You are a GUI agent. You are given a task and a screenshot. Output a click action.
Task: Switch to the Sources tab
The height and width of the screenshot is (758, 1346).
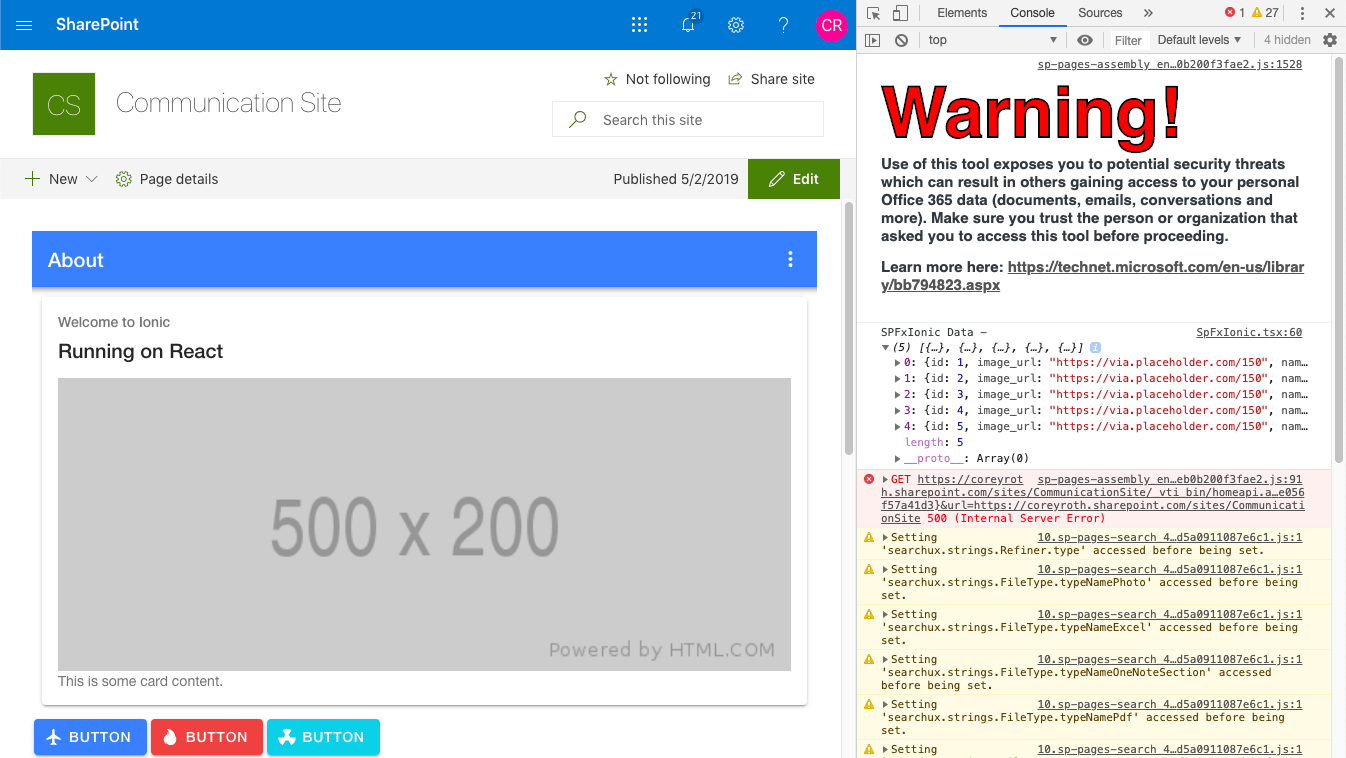click(1100, 13)
